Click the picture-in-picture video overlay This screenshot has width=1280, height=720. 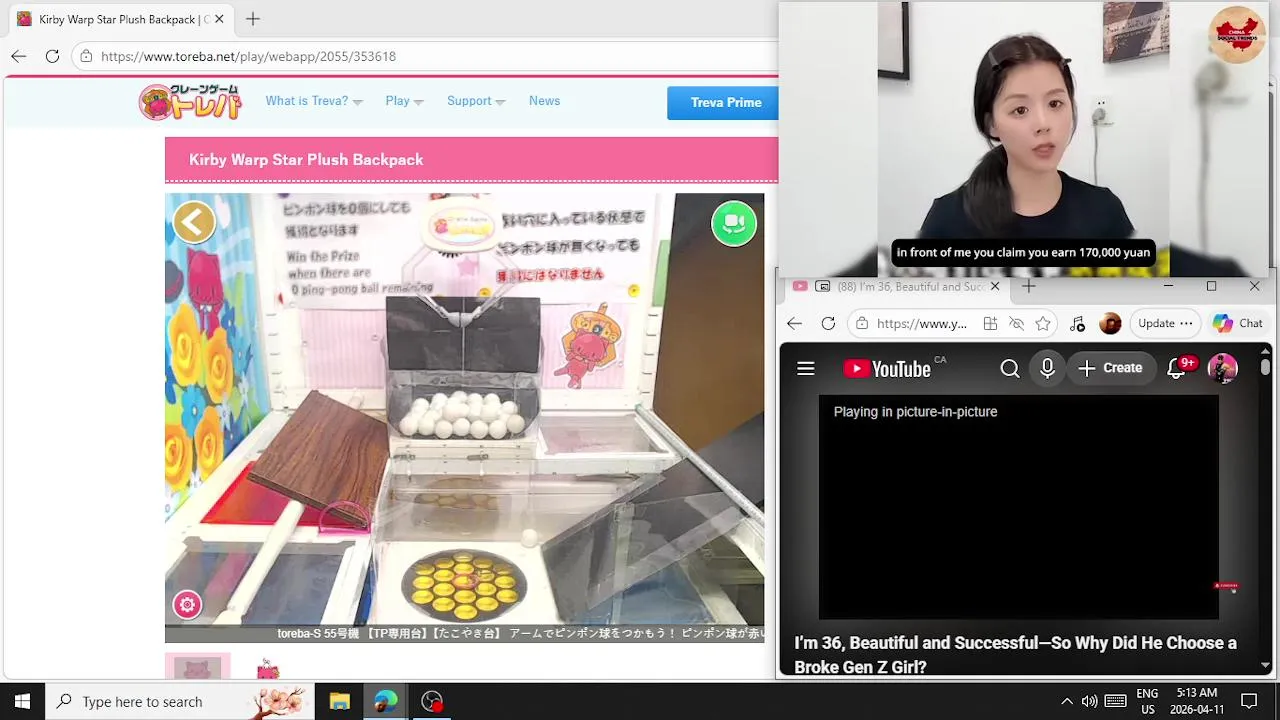[x=1023, y=138]
